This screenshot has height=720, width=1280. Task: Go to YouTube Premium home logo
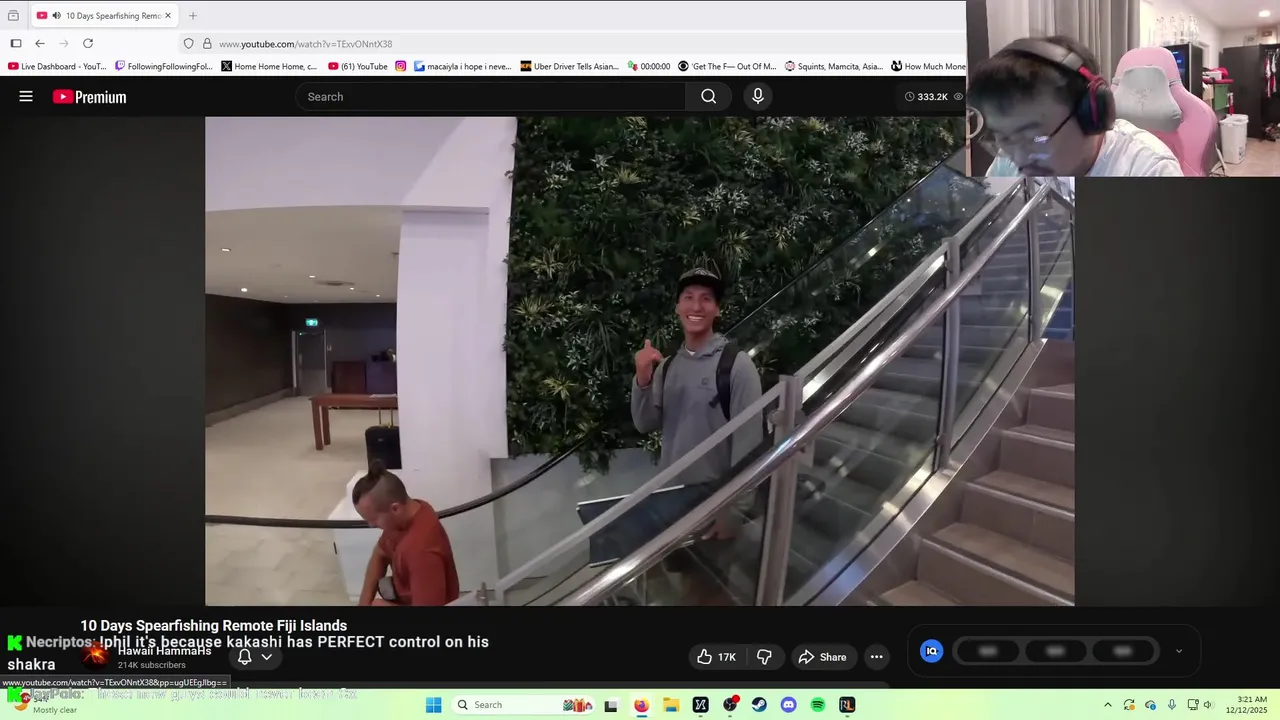tap(90, 97)
